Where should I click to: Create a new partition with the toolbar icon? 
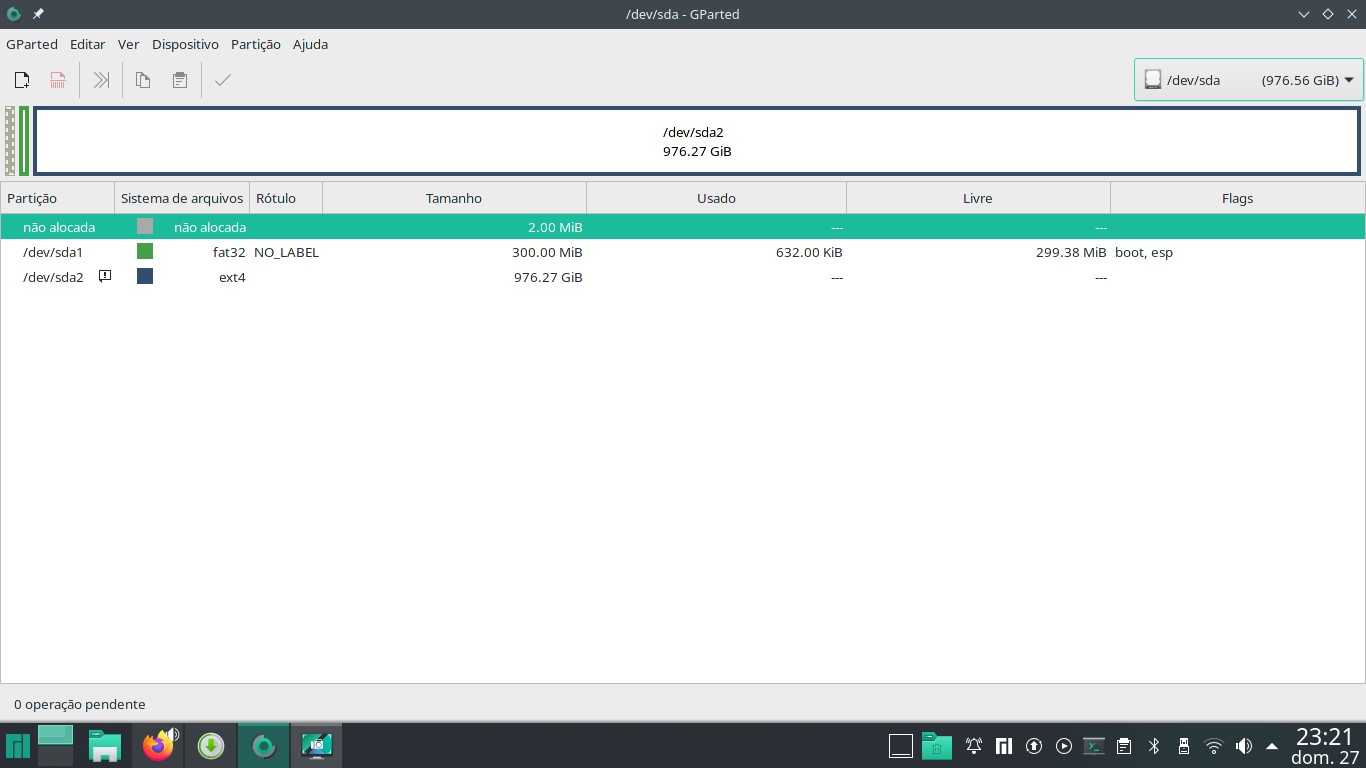coord(22,80)
